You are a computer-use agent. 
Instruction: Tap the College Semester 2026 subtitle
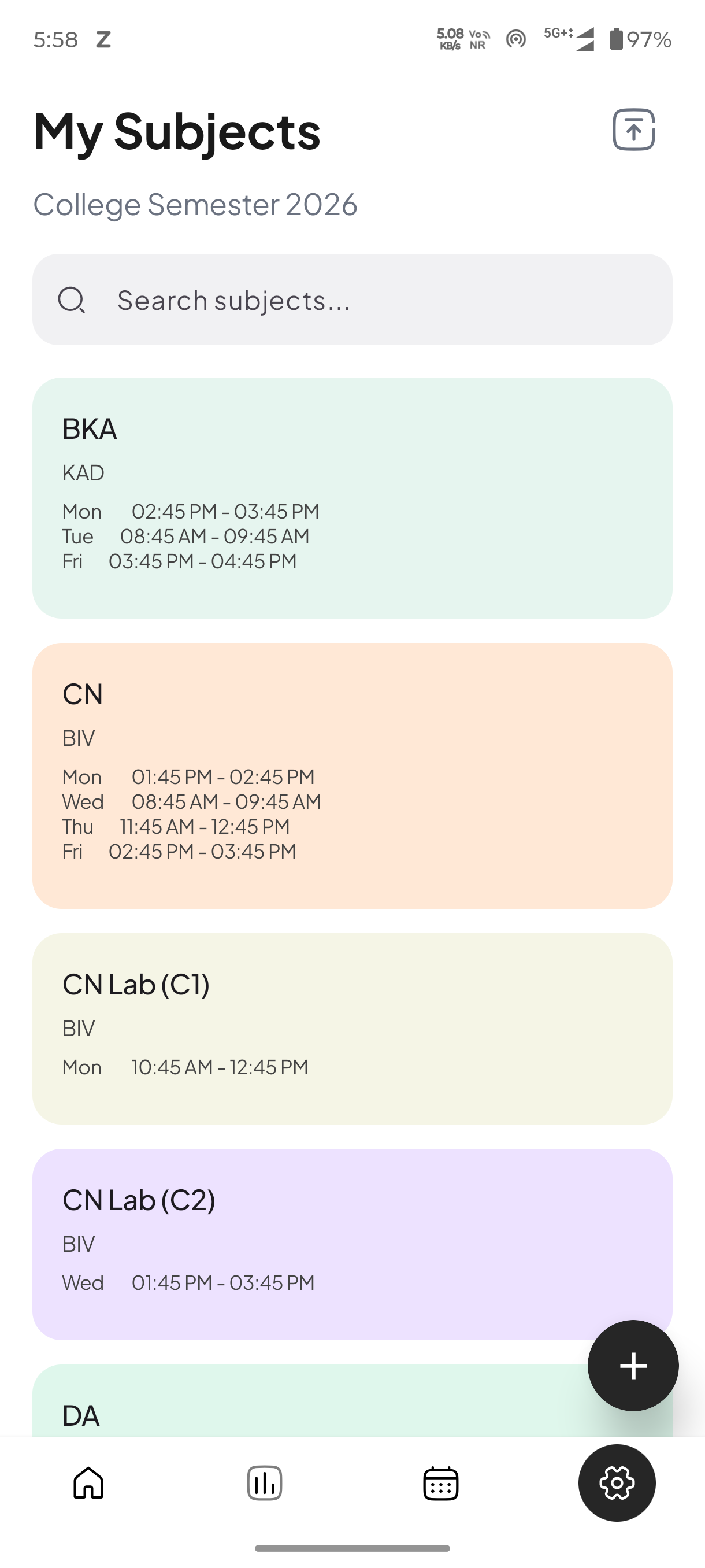coord(195,205)
